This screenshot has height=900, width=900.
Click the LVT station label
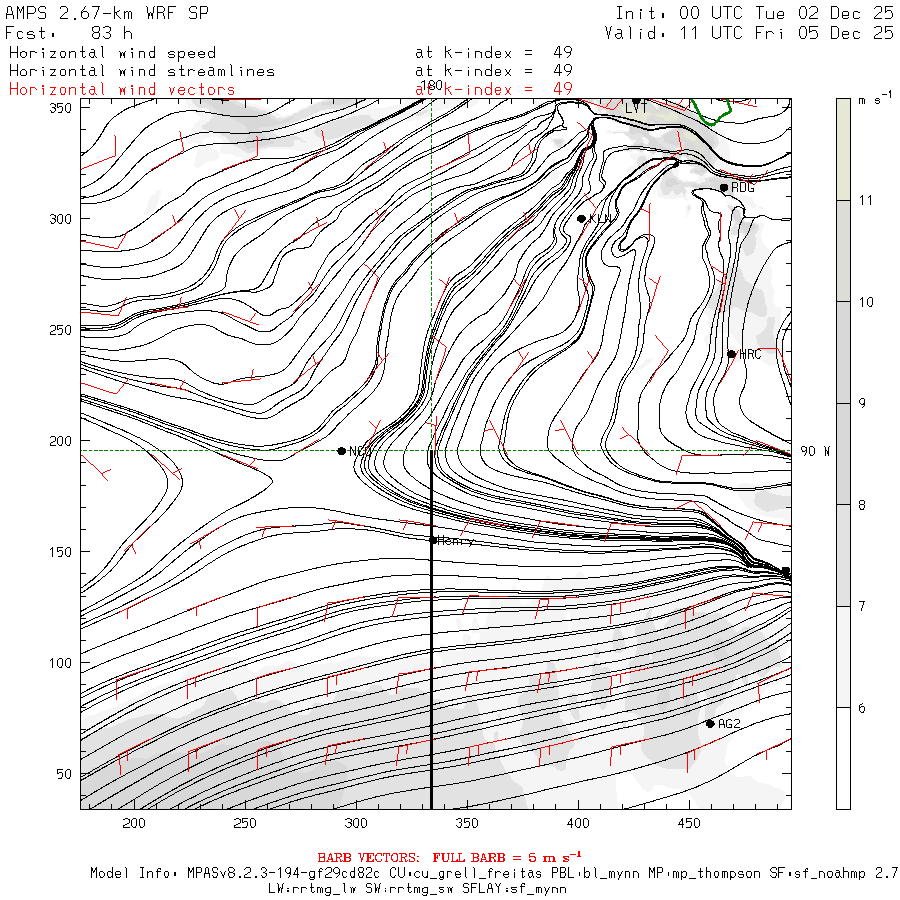coord(636,108)
